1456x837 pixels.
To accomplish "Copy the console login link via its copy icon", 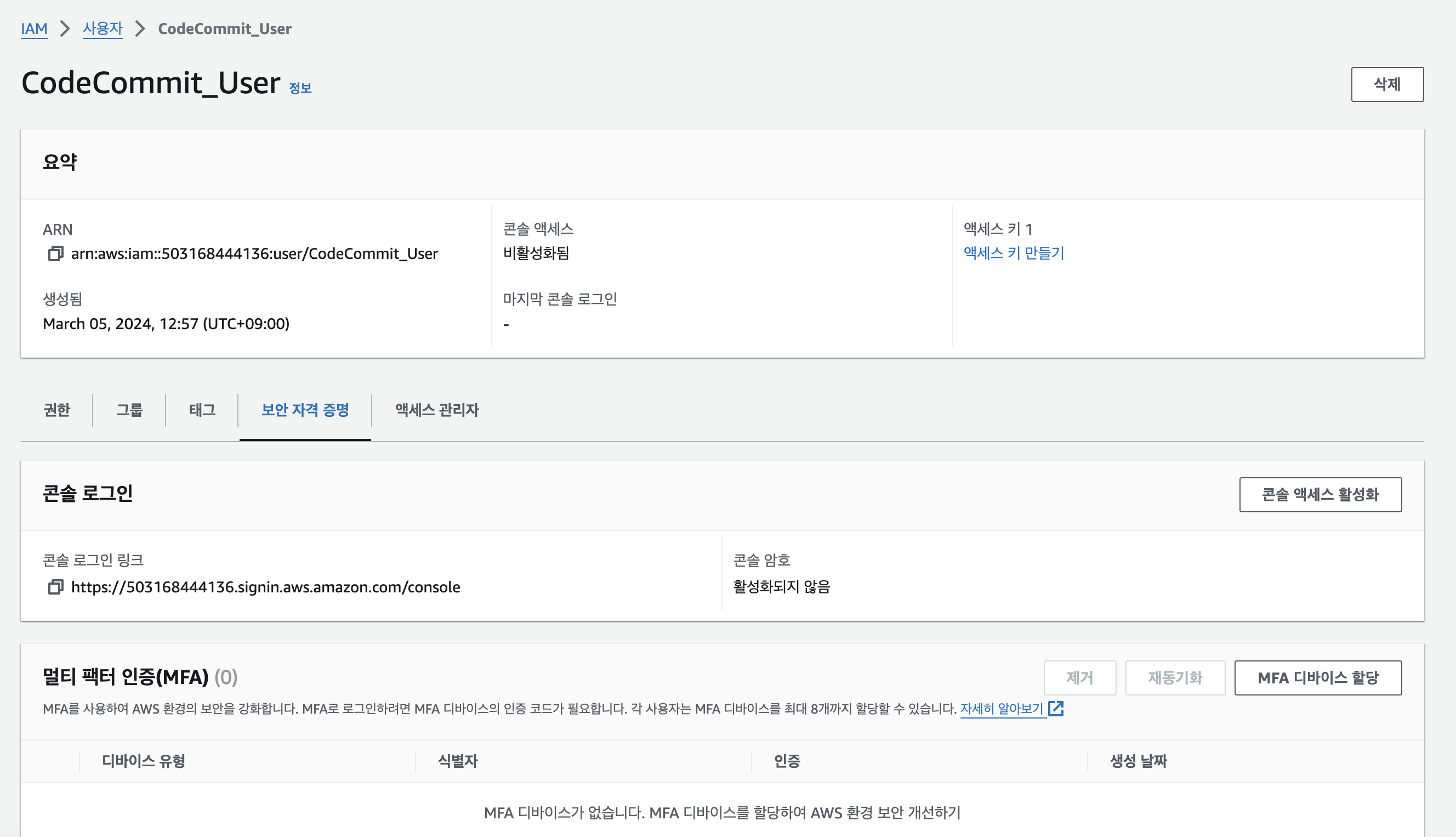I will (55, 587).
